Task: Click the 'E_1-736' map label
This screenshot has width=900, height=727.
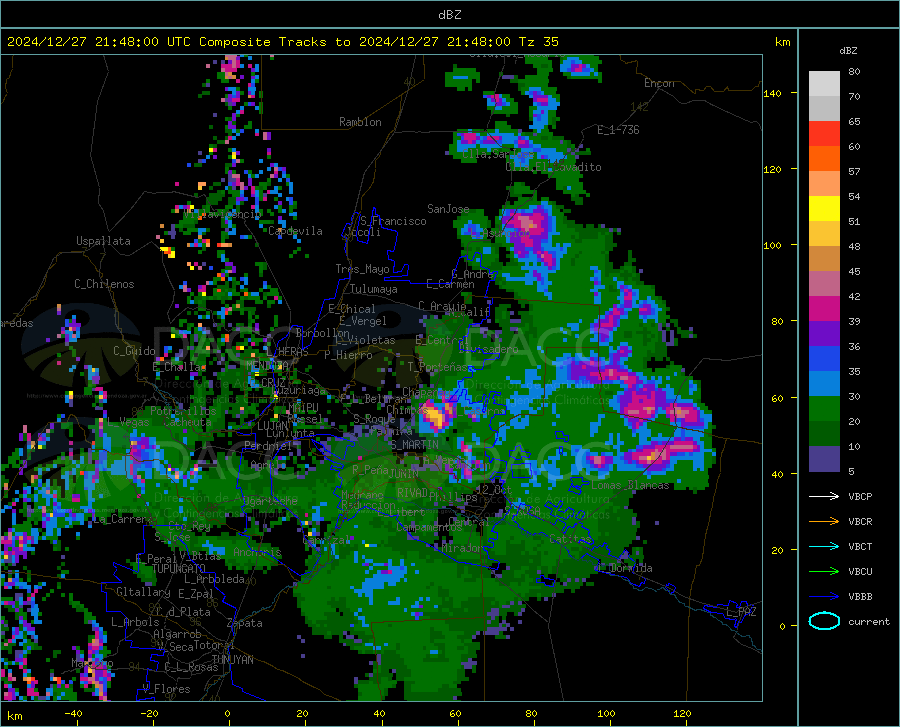Action: 618,130
